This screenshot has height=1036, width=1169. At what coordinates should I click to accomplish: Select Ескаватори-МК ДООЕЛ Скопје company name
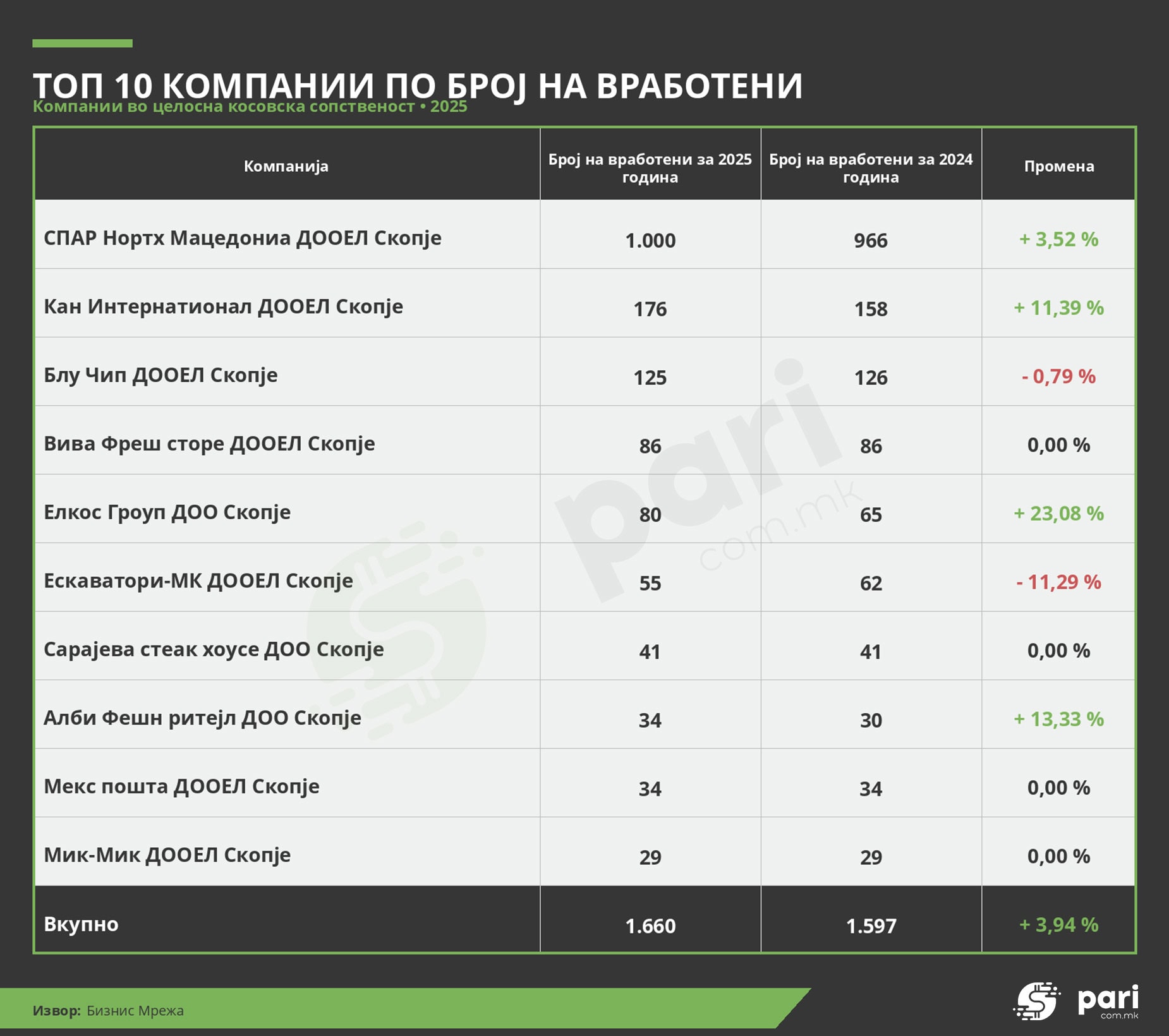click(198, 581)
